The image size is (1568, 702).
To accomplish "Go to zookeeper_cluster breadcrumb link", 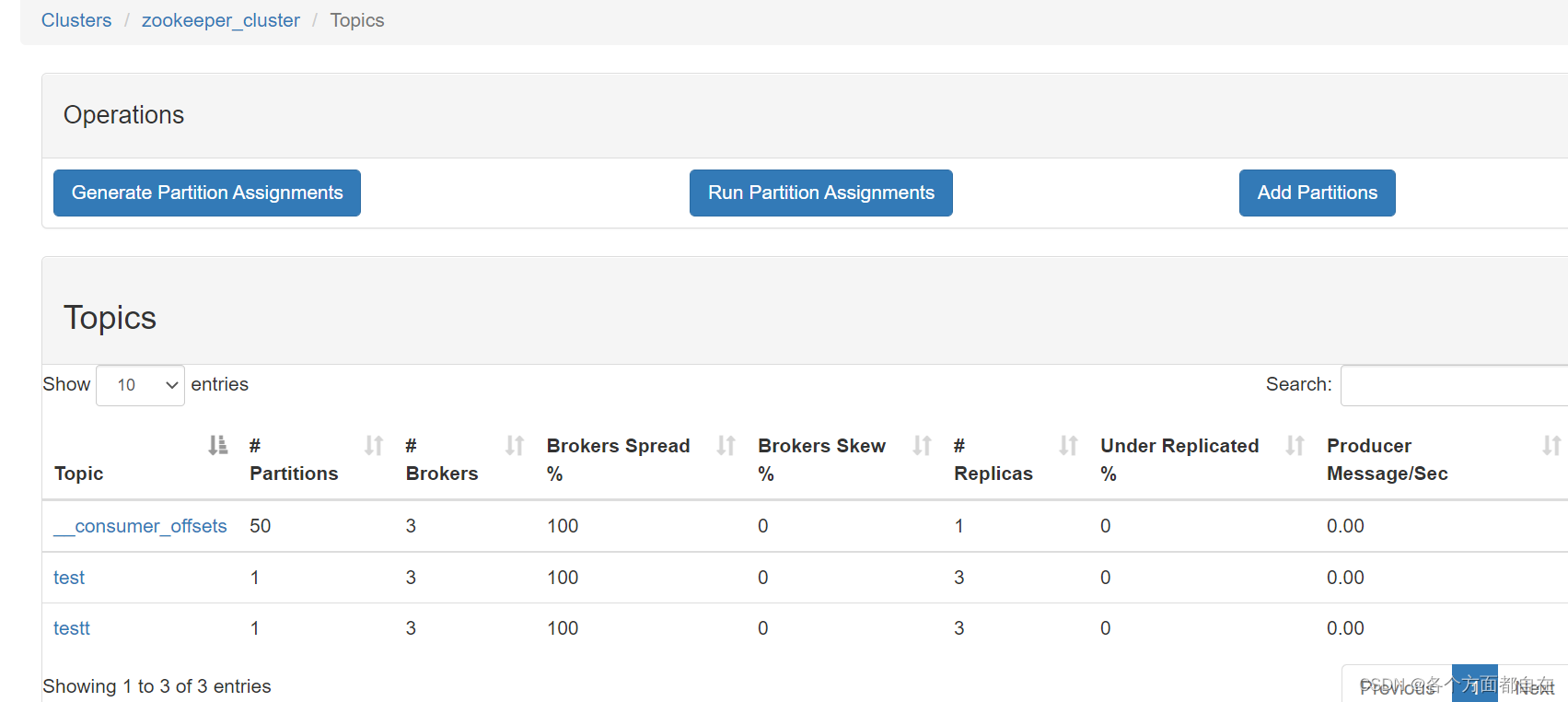I will tap(221, 20).
